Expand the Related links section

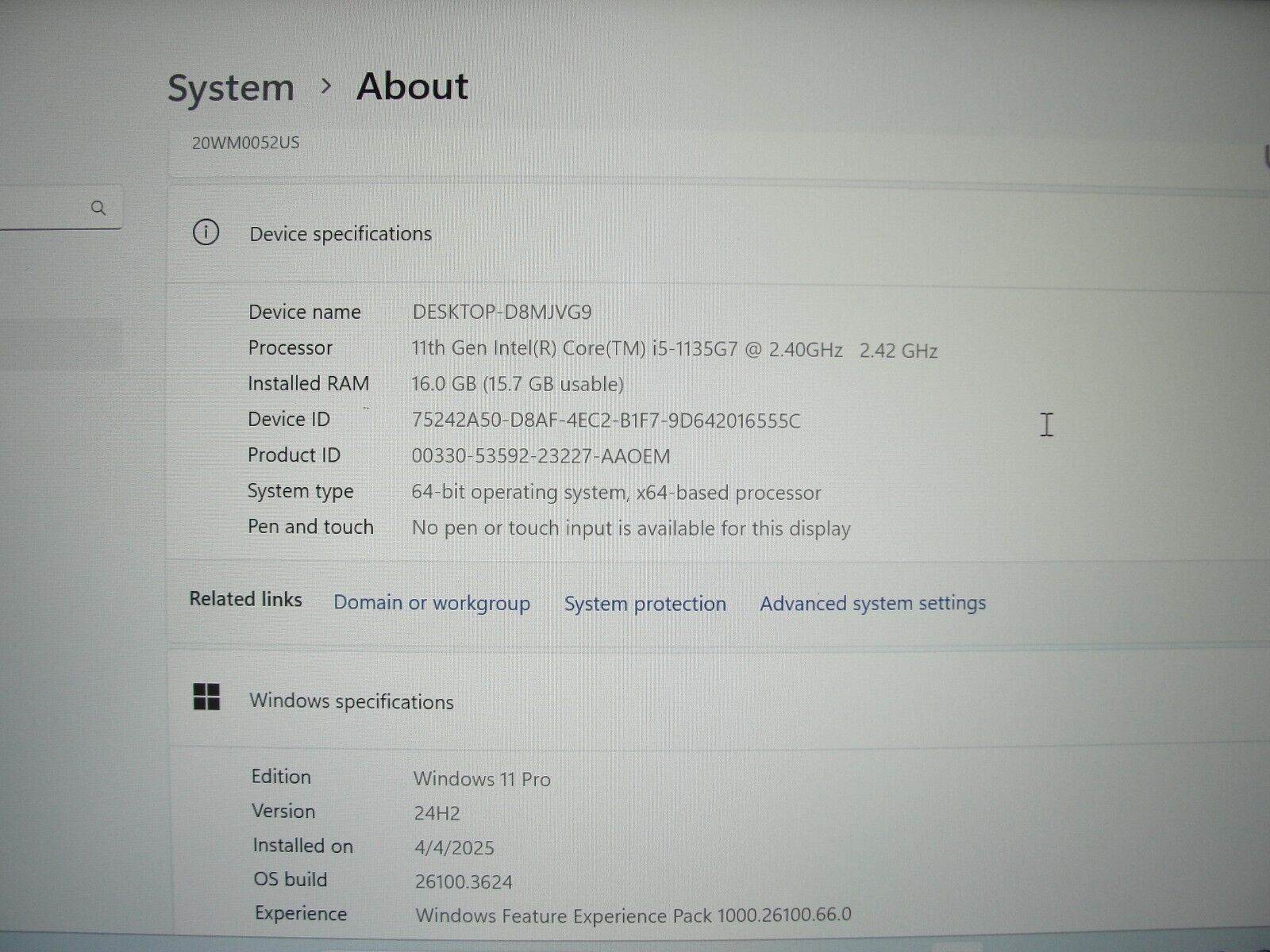coord(245,601)
